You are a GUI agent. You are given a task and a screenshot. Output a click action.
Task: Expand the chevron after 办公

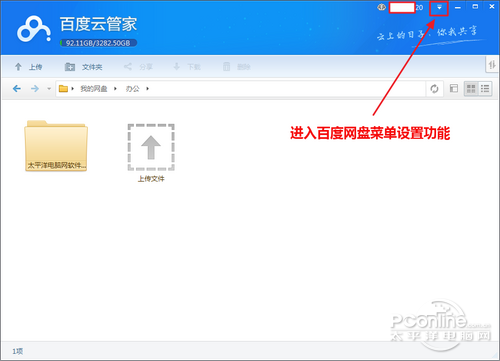[147, 89]
